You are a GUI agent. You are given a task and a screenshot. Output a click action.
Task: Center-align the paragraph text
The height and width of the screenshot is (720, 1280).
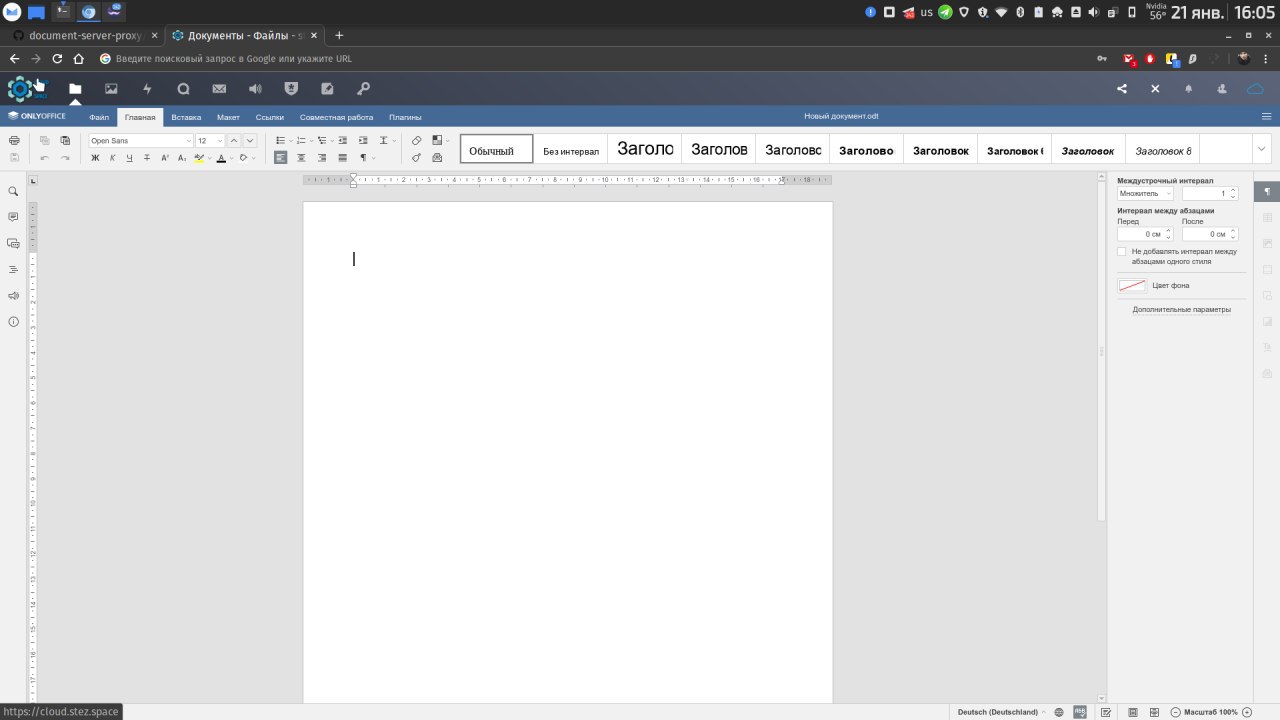pos(301,158)
